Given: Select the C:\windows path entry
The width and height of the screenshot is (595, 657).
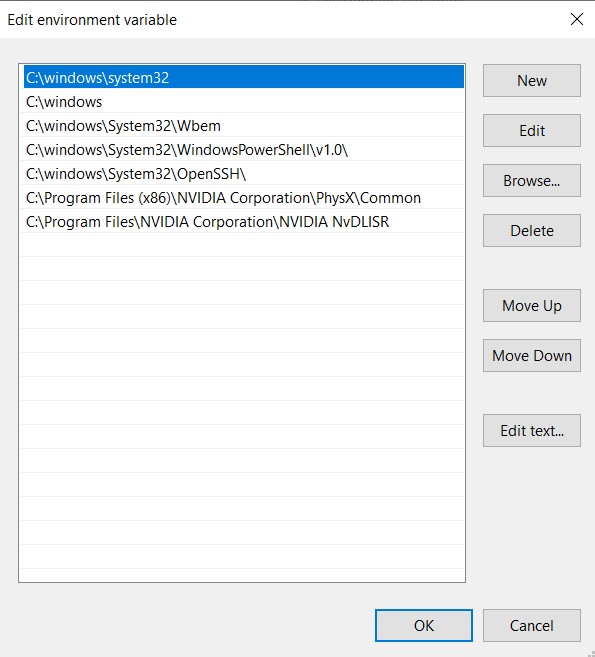Looking at the screenshot, I should (244, 101).
